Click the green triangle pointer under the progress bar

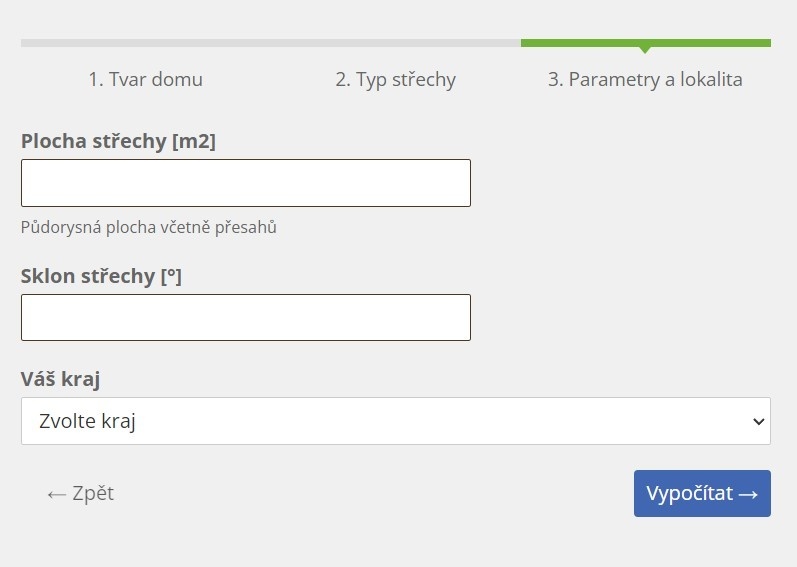[x=645, y=50]
